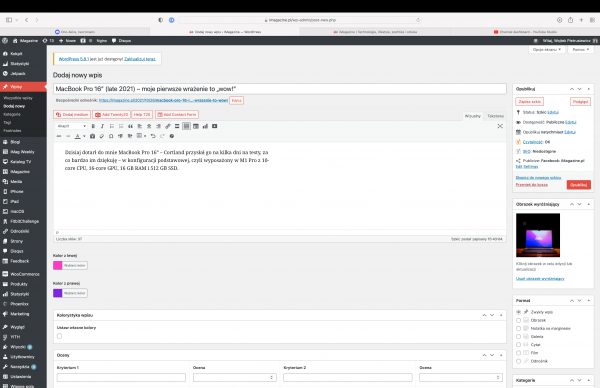
Task: Click the insert link icon
Action: tap(168, 126)
